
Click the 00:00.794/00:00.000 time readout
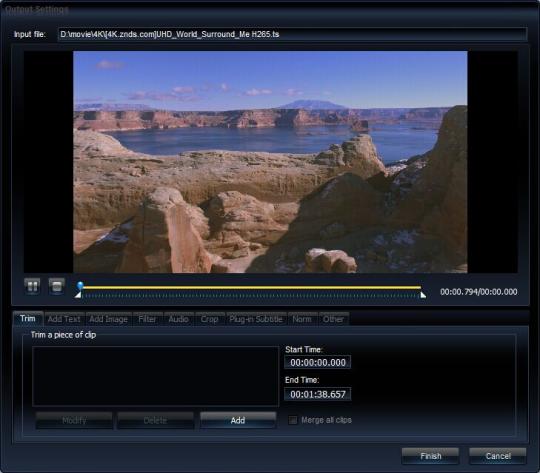click(x=479, y=292)
